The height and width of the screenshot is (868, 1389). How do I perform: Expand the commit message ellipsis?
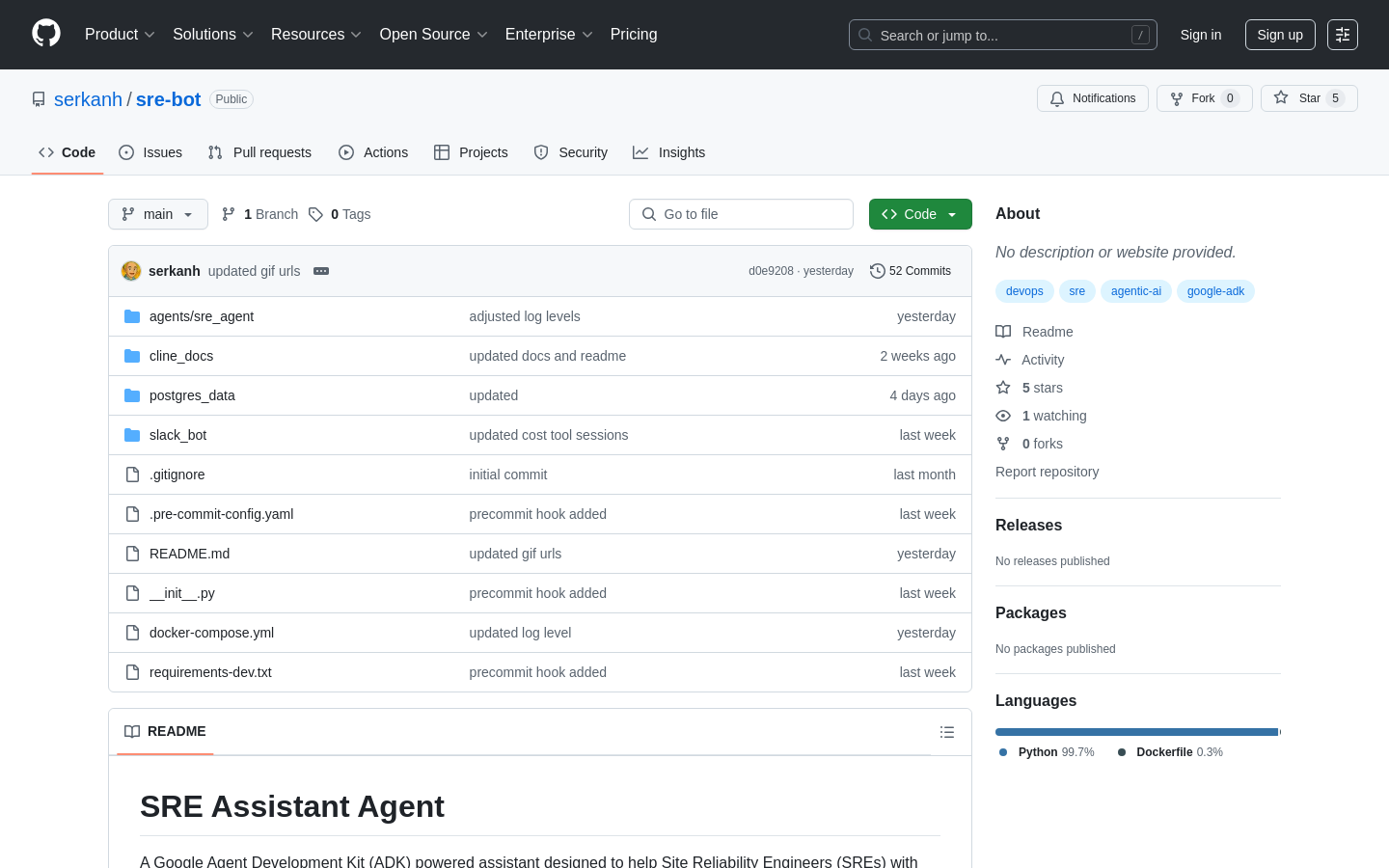321,271
